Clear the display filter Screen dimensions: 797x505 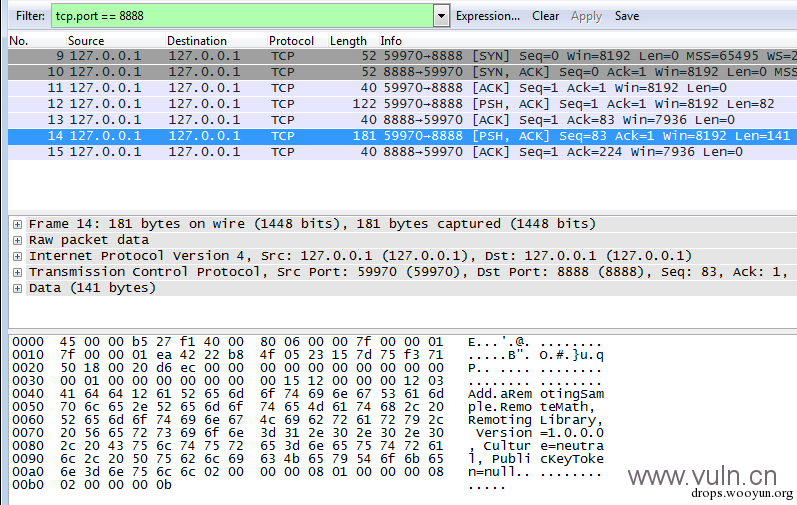pyautogui.click(x=545, y=16)
